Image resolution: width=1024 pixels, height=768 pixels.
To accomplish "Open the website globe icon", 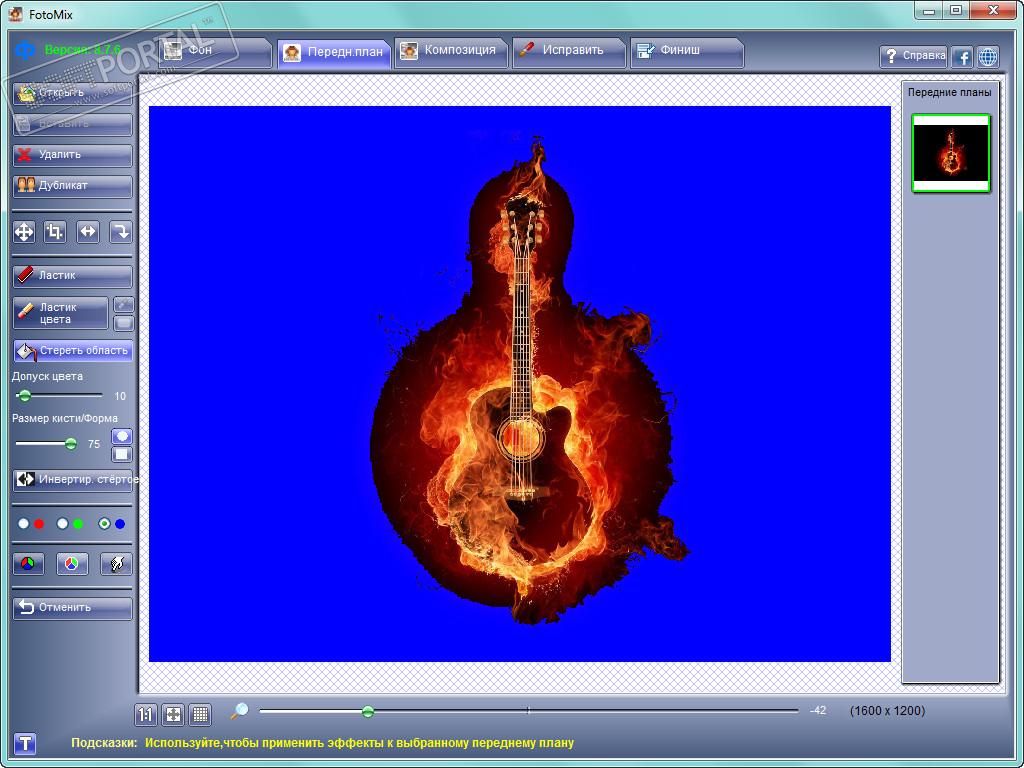I will [x=988, y=57].
